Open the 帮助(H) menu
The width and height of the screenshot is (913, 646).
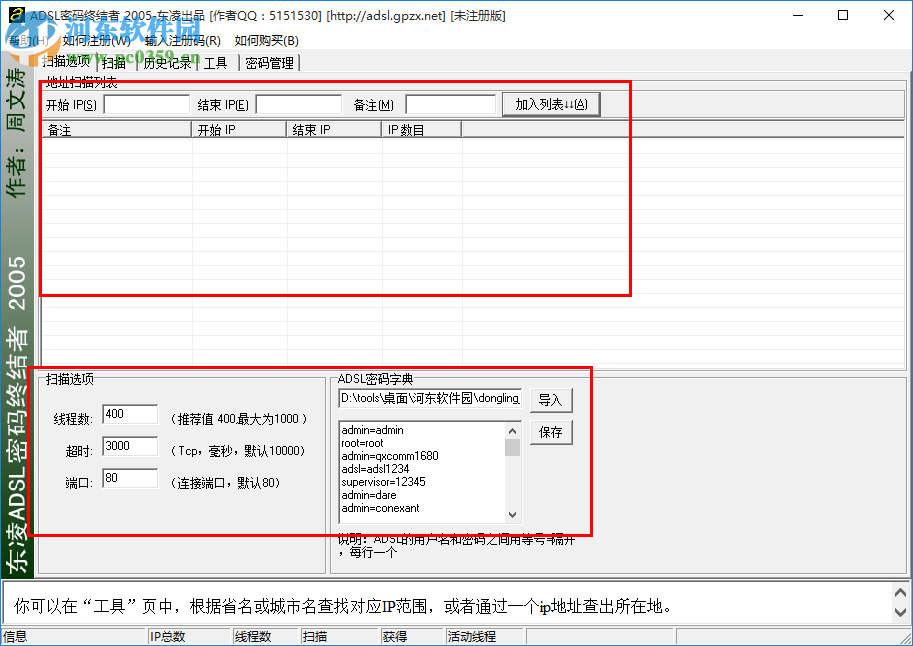(30, 41)
